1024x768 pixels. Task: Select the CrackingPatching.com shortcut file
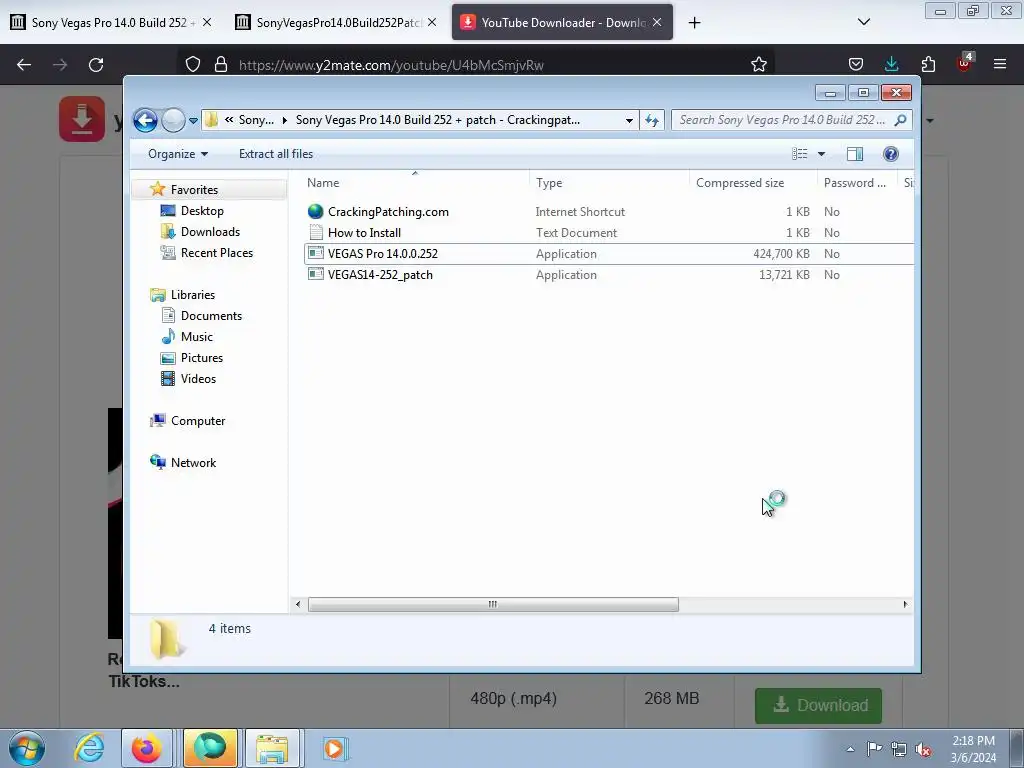coord(388,212)
